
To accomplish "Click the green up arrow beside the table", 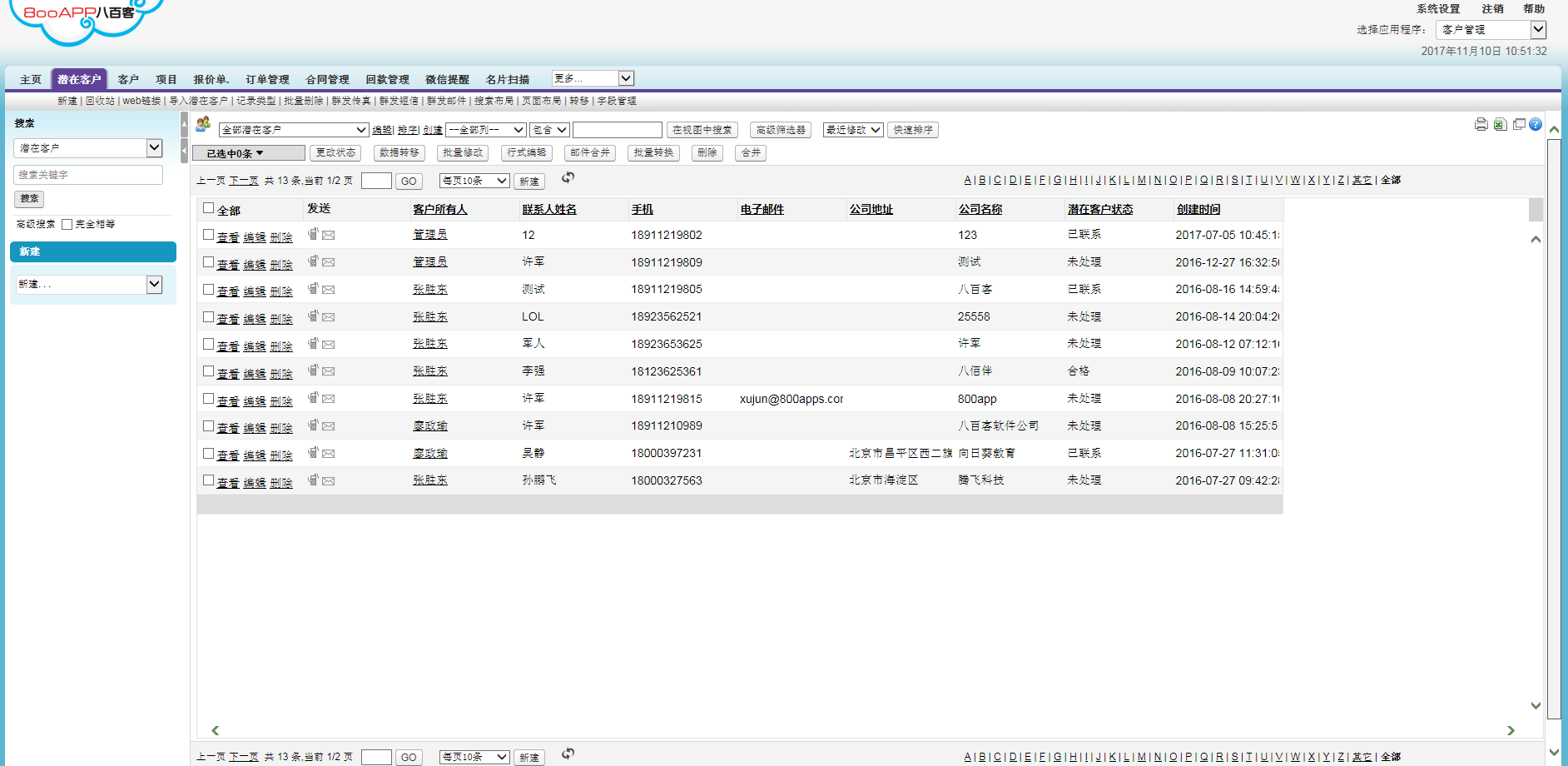I will coord(1536,239).
